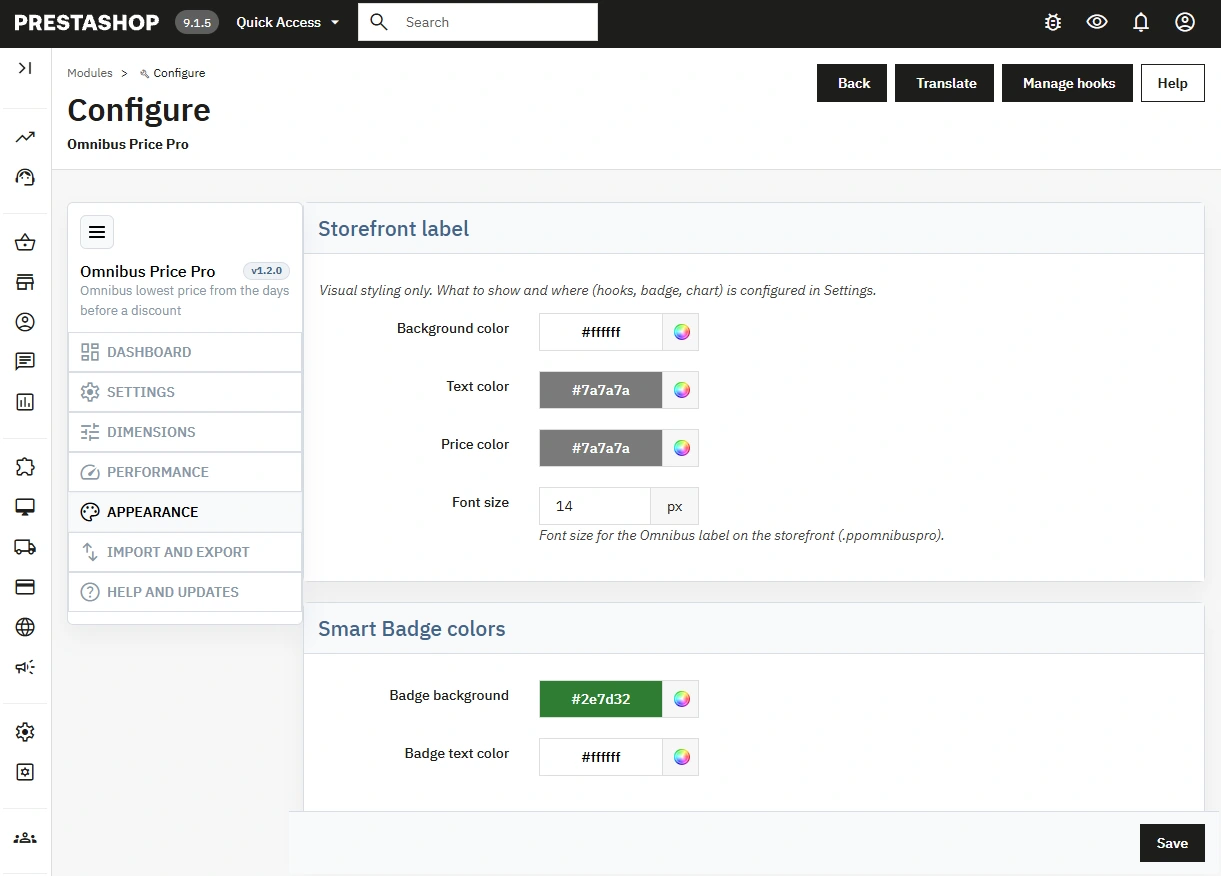1221x876 pixels.
Task: Open the Text color picker wheel
Action: pos(681,390)
